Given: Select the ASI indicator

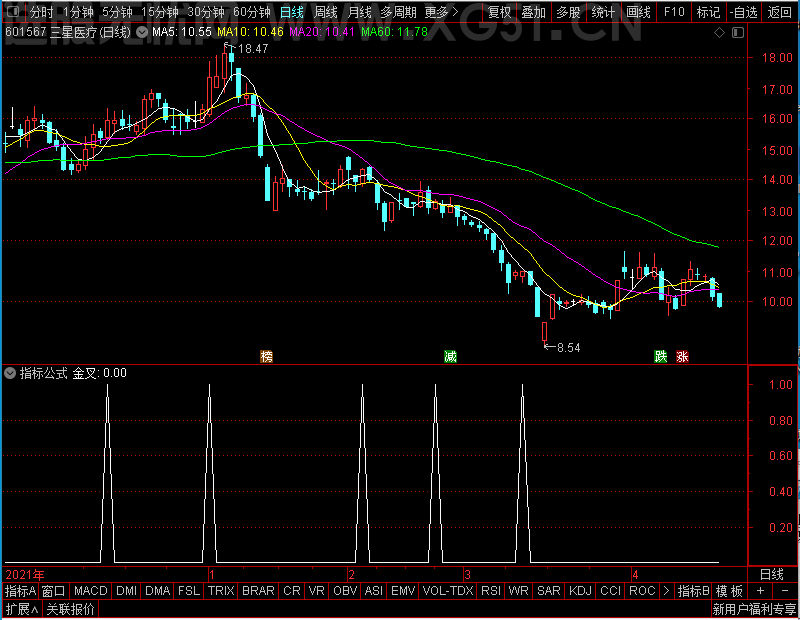Looking at the screenshot, I should click(373, 591).
